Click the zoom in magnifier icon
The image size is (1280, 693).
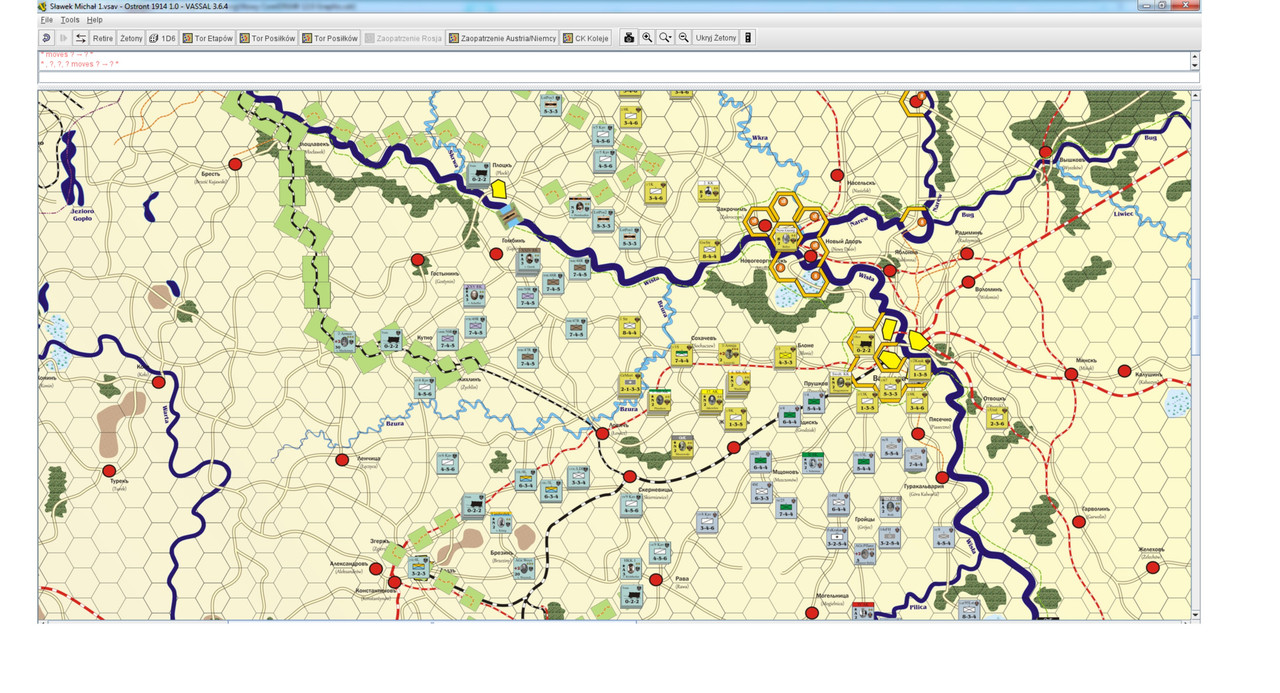pyautogui.click(x=647, y=38)
